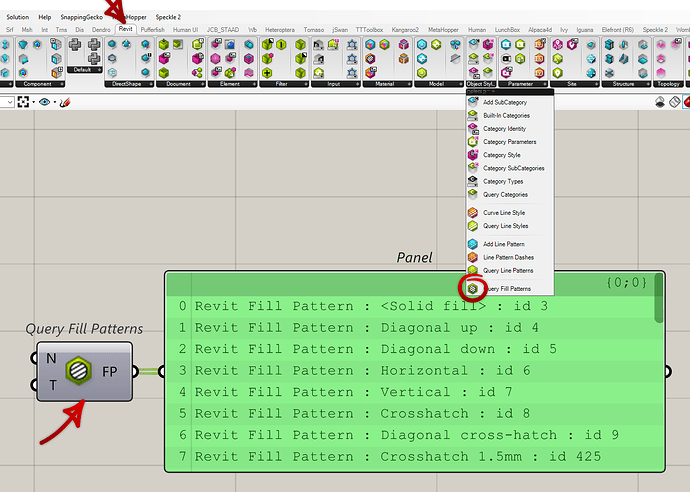Screen dimensions: 690x492
Task: Select the hatched black hexagon icon in Material panel
Action: (371, 59)
